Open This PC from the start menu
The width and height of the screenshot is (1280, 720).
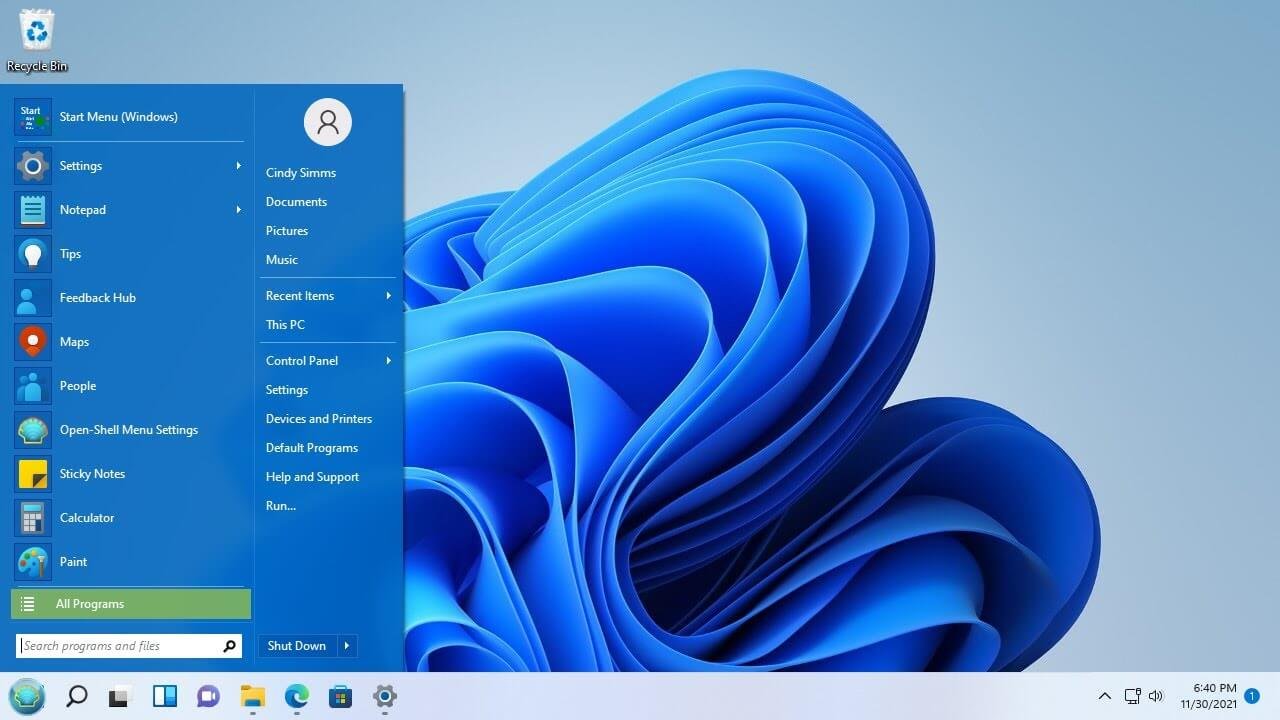point(285,324)
